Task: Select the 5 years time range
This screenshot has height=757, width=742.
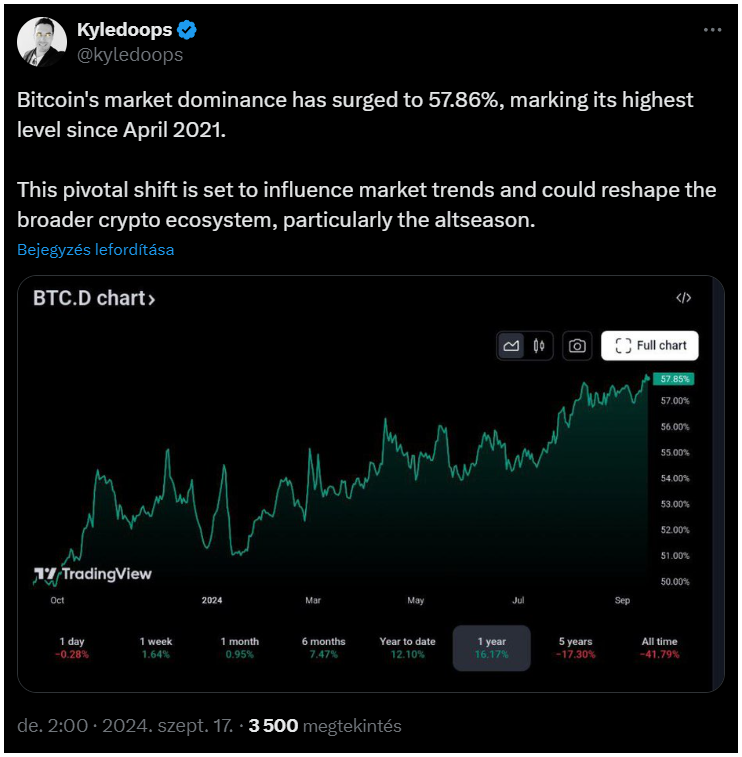Action: (575, 648)
